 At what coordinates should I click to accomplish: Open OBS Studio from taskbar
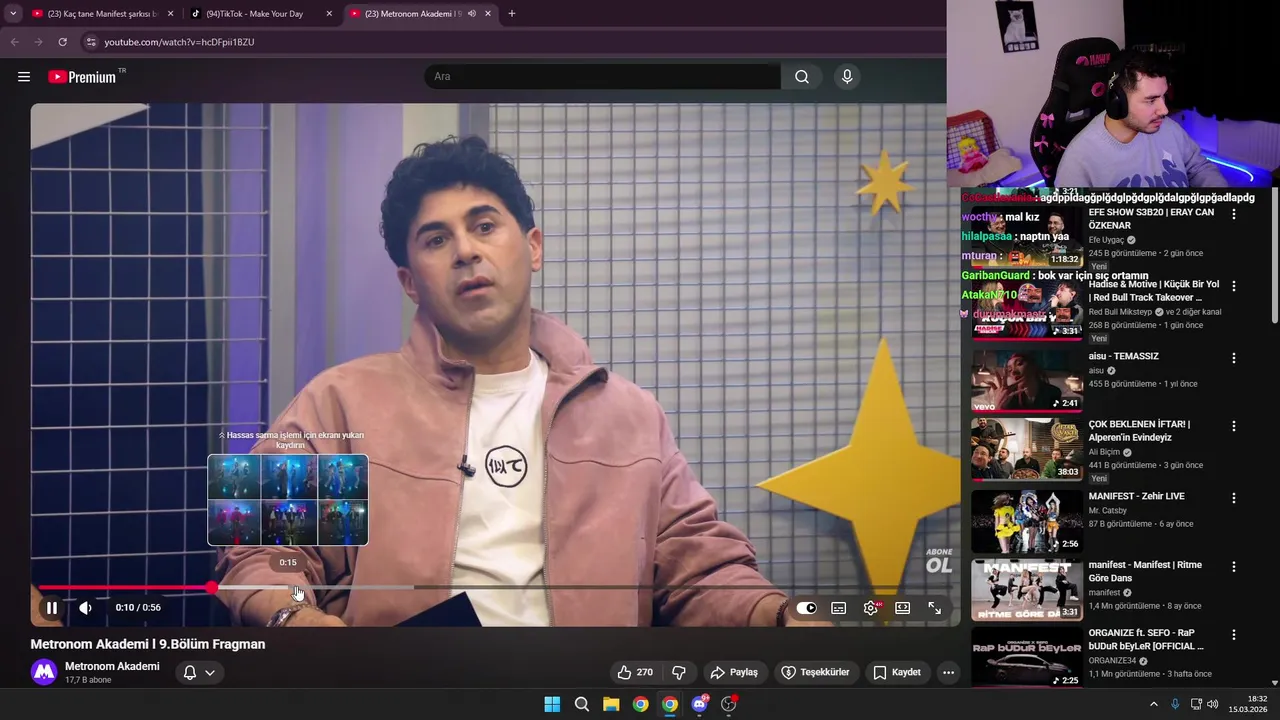(729, 704)
